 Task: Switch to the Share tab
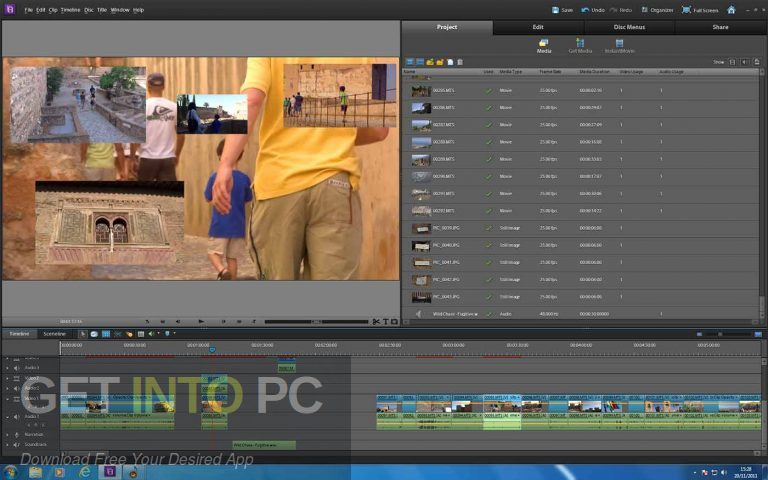720,27
